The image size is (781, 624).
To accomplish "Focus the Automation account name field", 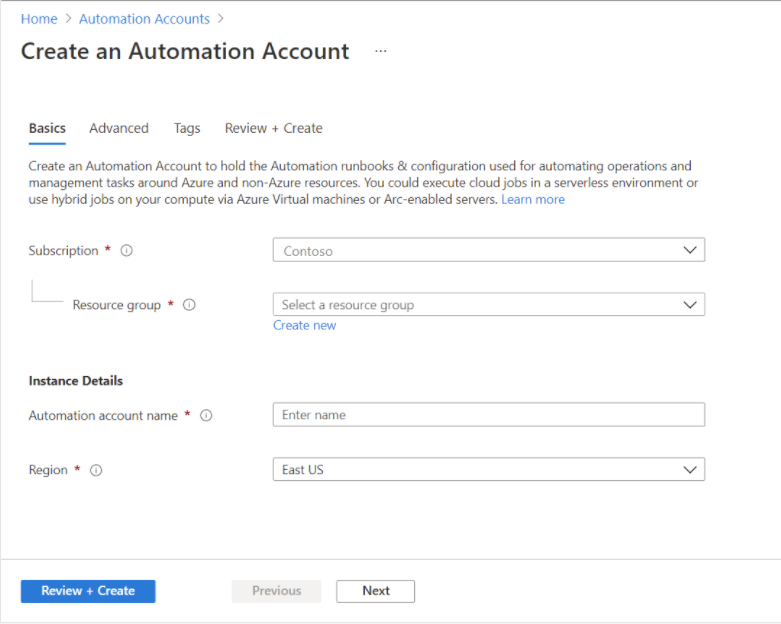I will click(x=488, y=415).
